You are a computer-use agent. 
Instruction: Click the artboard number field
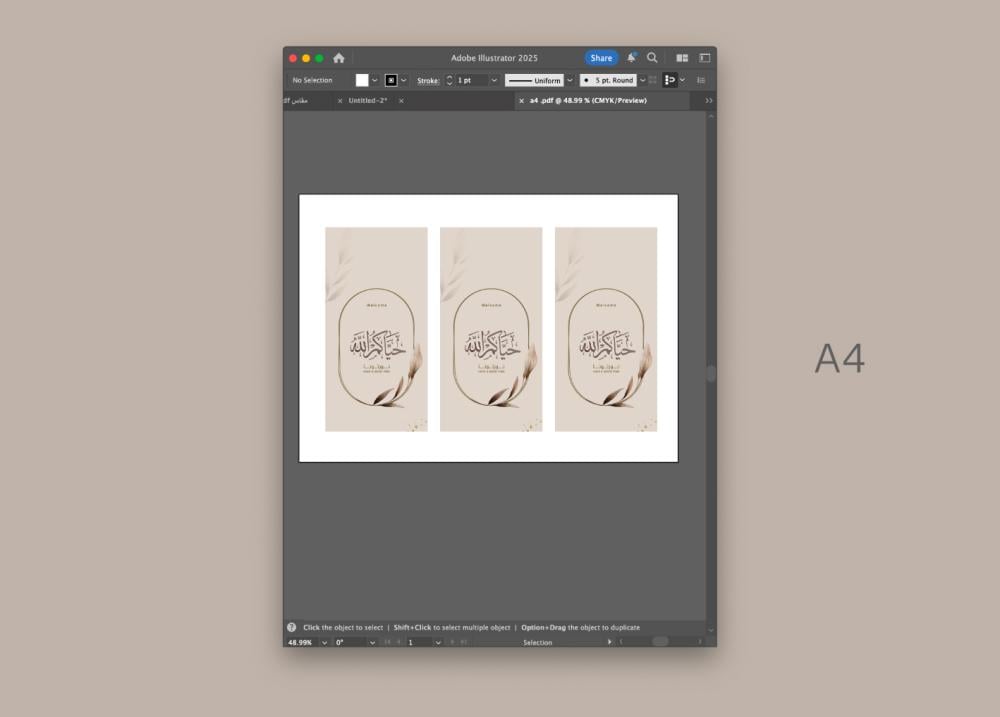click(x=418, y=642)
